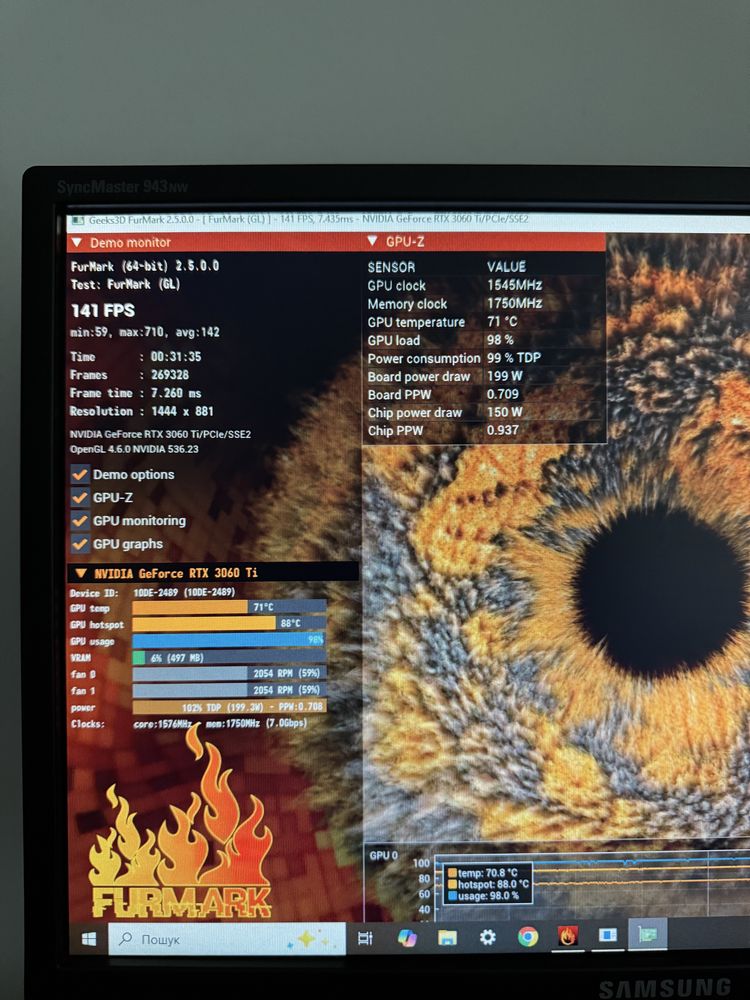
Task: Click the Frame time 7.260 ms value
Action: coord(176,393)
